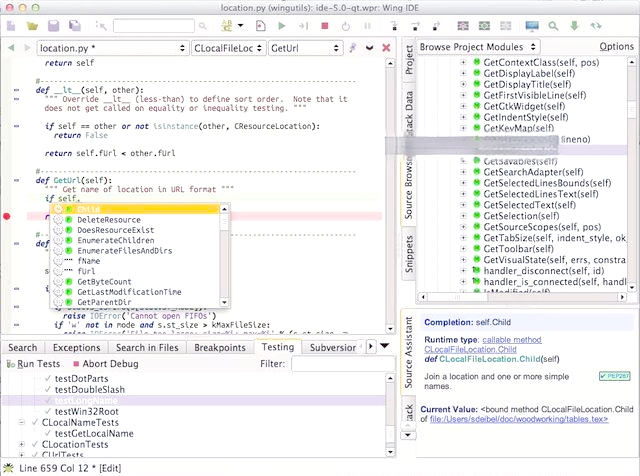The width and height of the screenshot is (640, 476).
Task: Toggle the second tool panel layout icon
Action: [484, 26]
